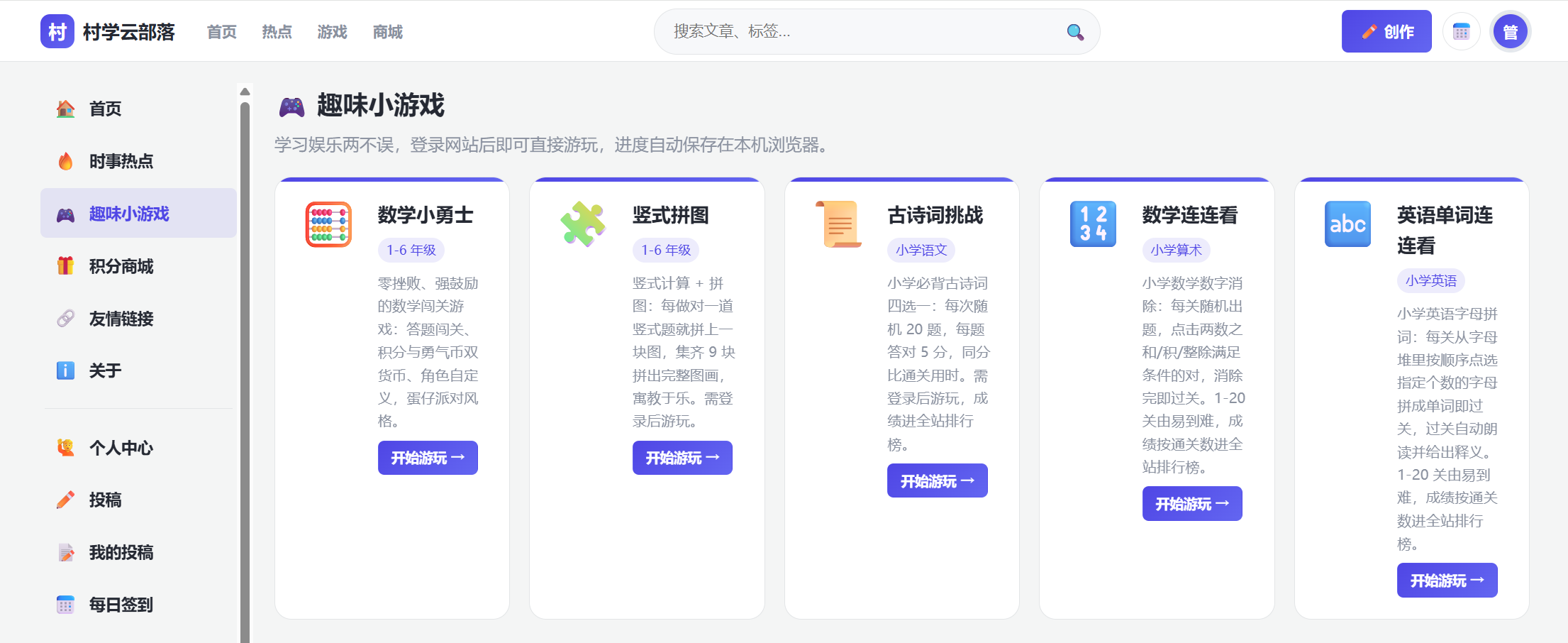
Task: Open 游戏 in the top navigation
Action: [x=333, y=32]
